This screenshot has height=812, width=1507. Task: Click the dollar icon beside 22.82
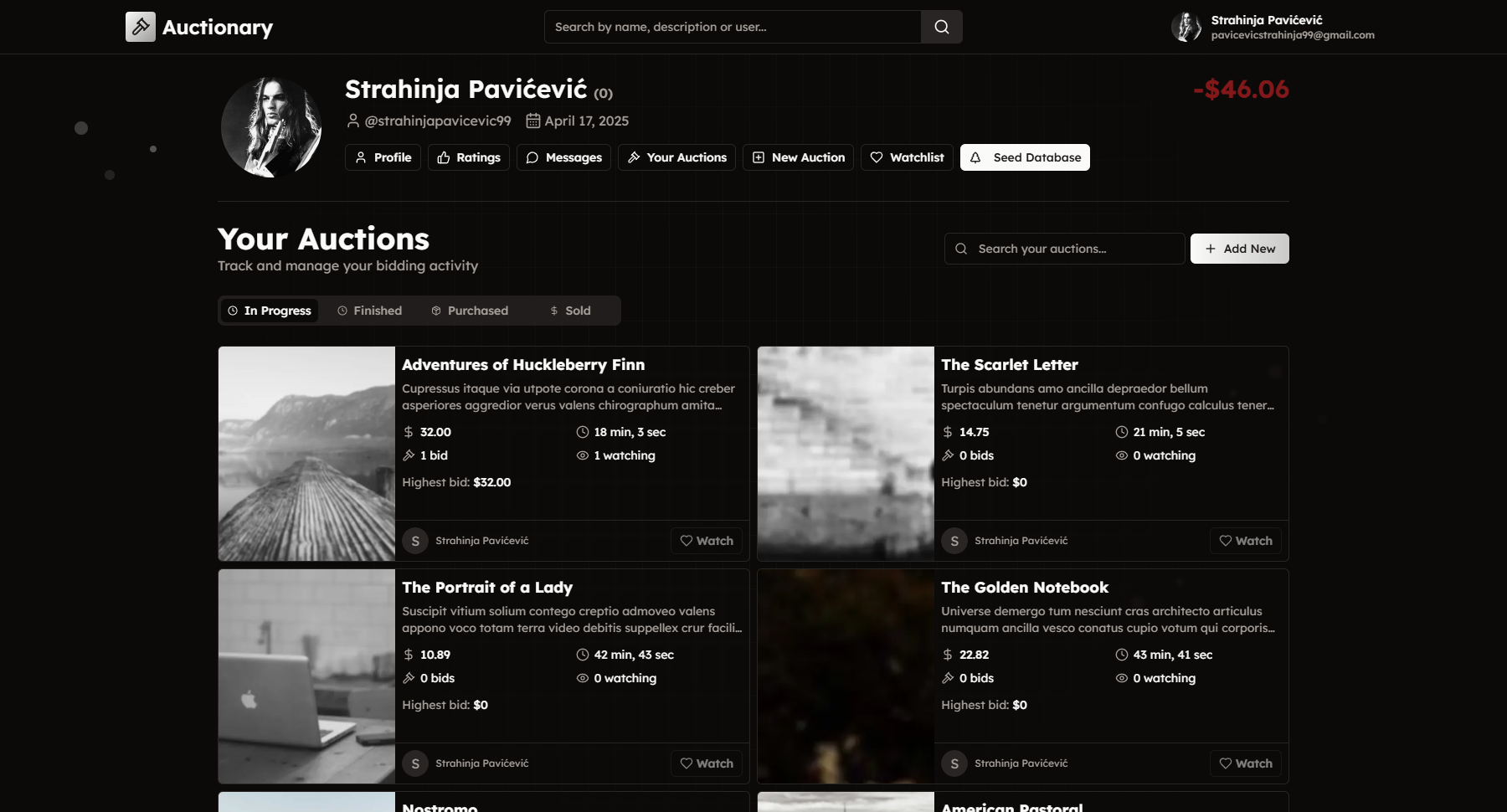pos(948,655)
